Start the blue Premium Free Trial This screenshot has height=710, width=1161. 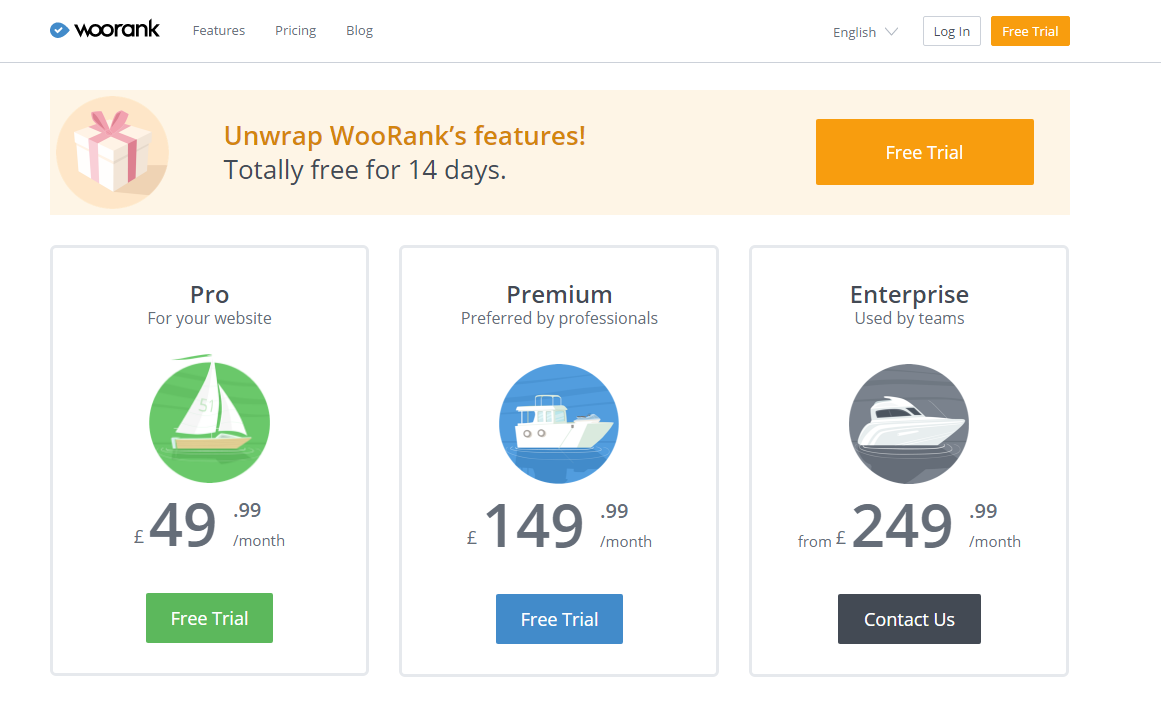coord(559,619)
